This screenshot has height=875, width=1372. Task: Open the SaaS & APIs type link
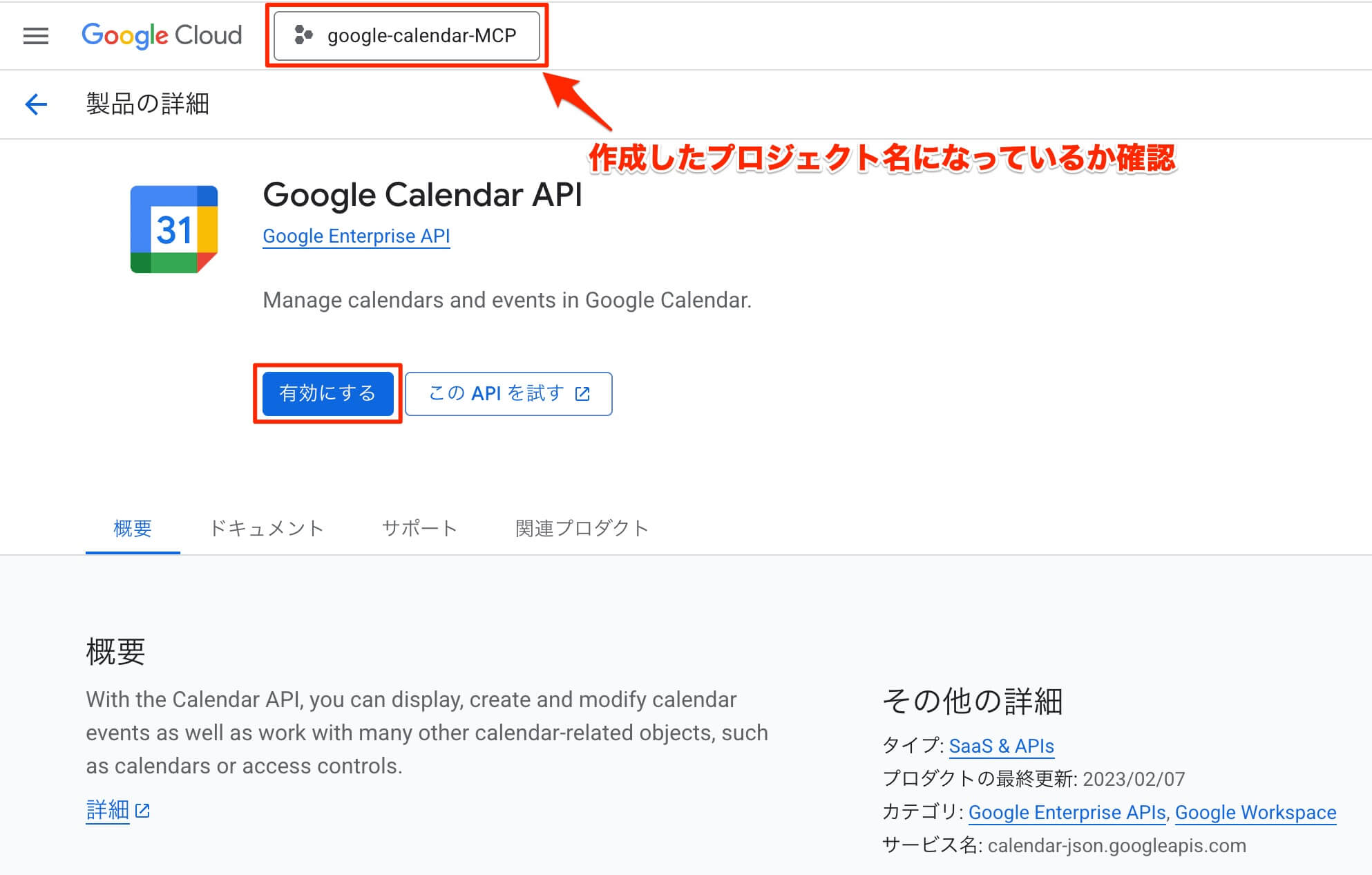(x=1001, y=746)
